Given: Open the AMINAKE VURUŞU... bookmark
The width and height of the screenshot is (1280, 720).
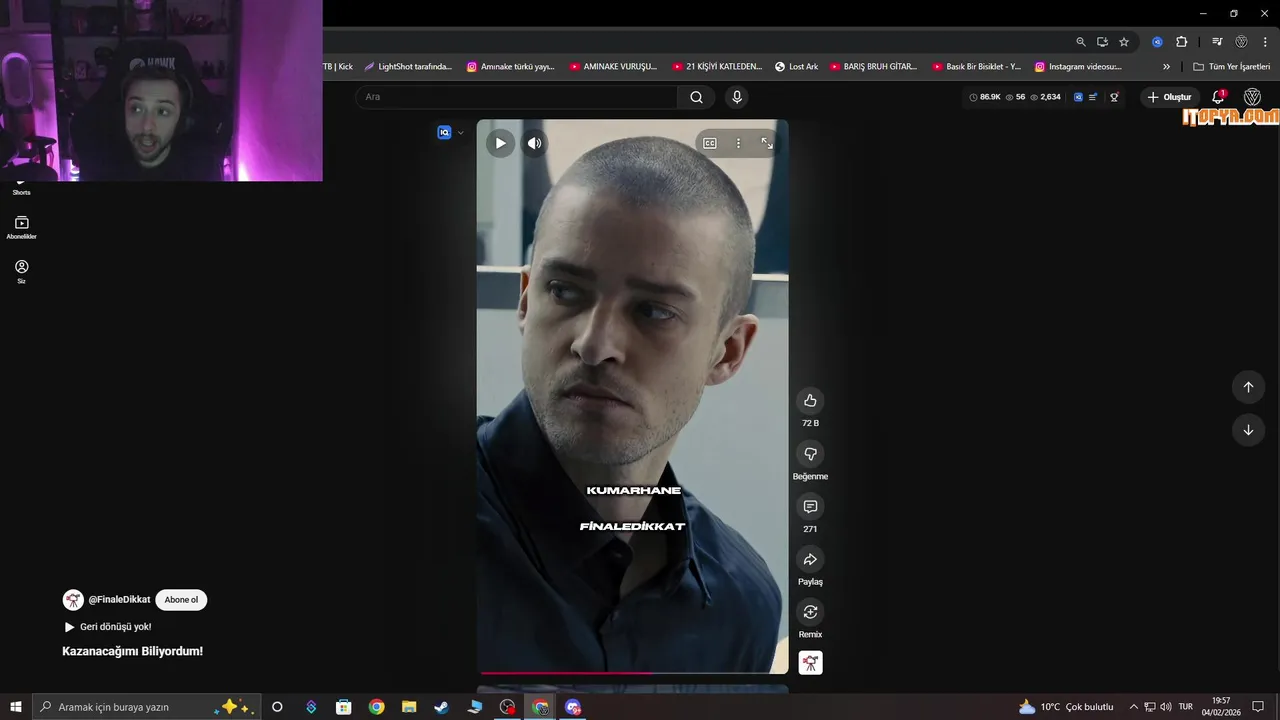Looking at the screenshot, I should click(x=614, y=67).
